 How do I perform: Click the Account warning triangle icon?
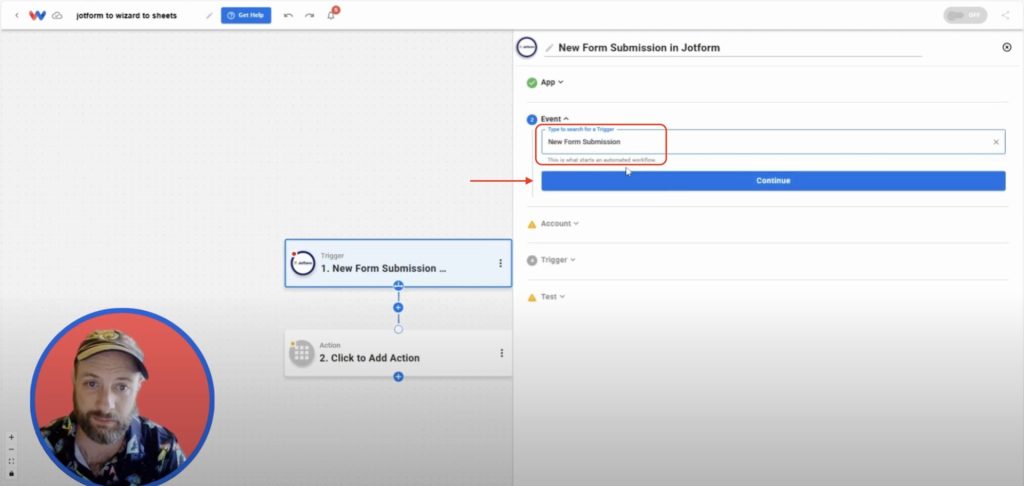tap(532, 224)
